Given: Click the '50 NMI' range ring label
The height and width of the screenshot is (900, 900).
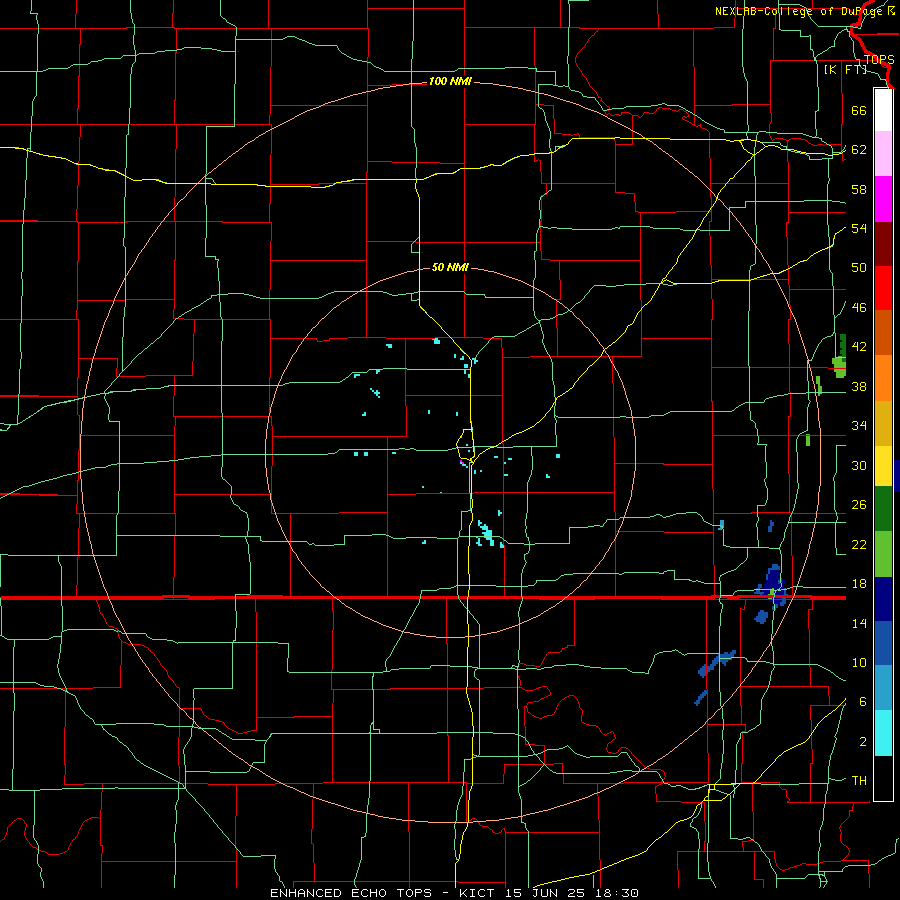Looking at the screenshot, I should [450, 267].
